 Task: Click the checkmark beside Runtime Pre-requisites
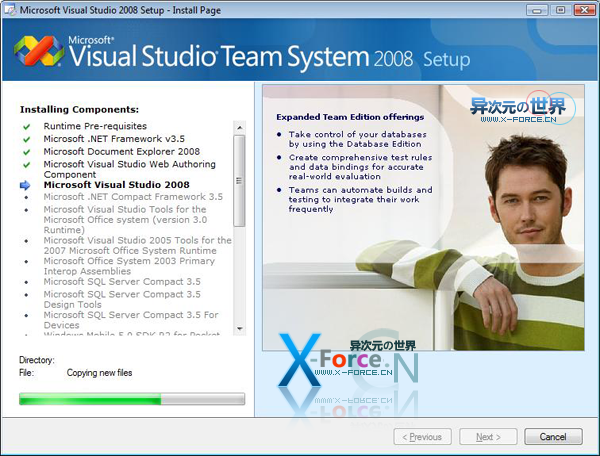click(x=26, y=127)
